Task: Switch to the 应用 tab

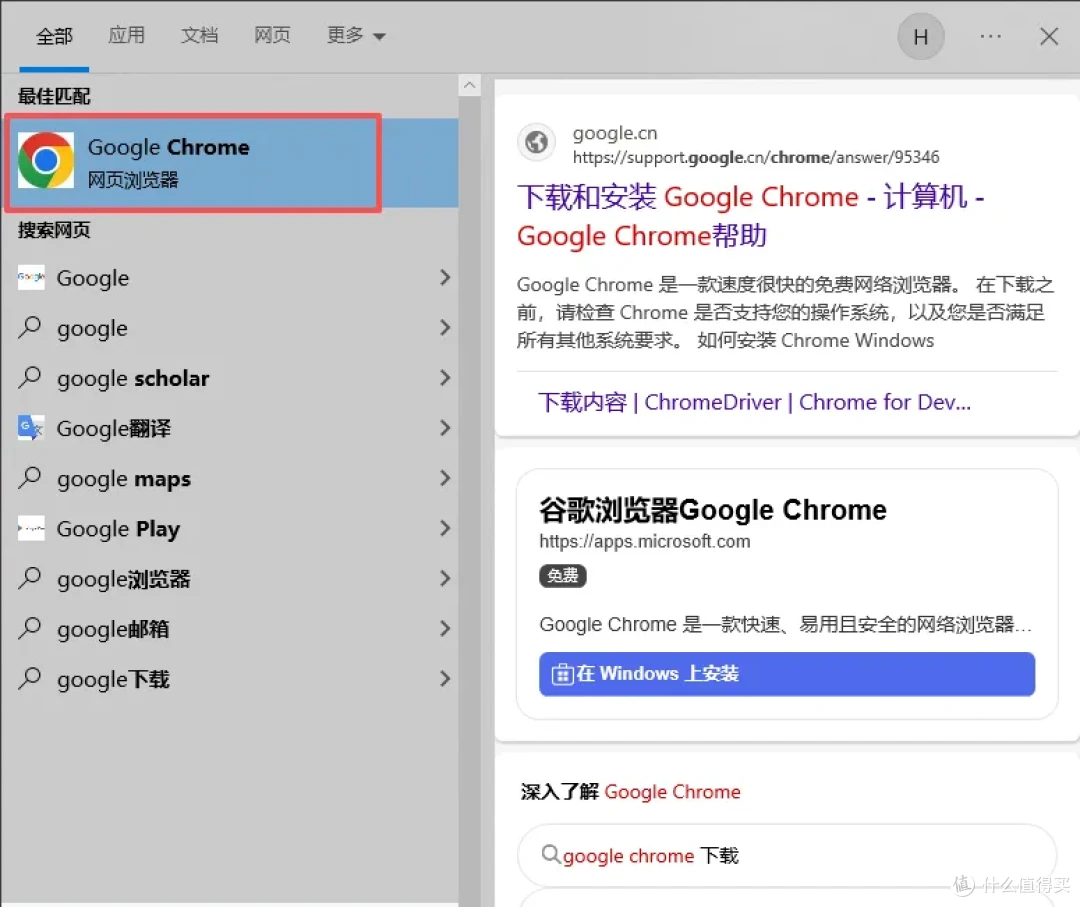Action: pos(127,35)
